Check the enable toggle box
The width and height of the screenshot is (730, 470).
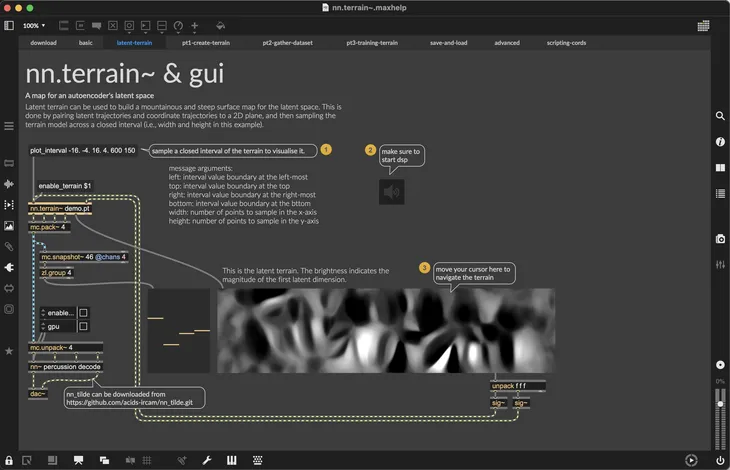pos(83,313)
